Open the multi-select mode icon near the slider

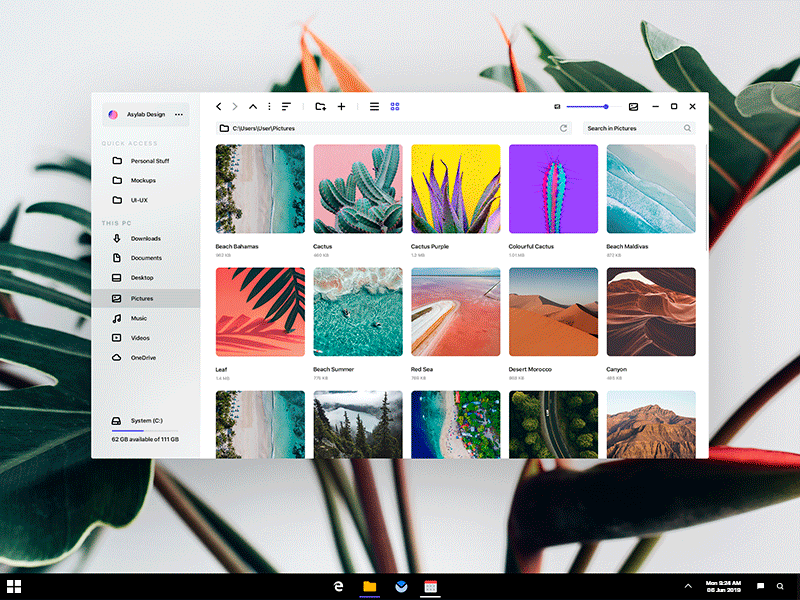633,106
